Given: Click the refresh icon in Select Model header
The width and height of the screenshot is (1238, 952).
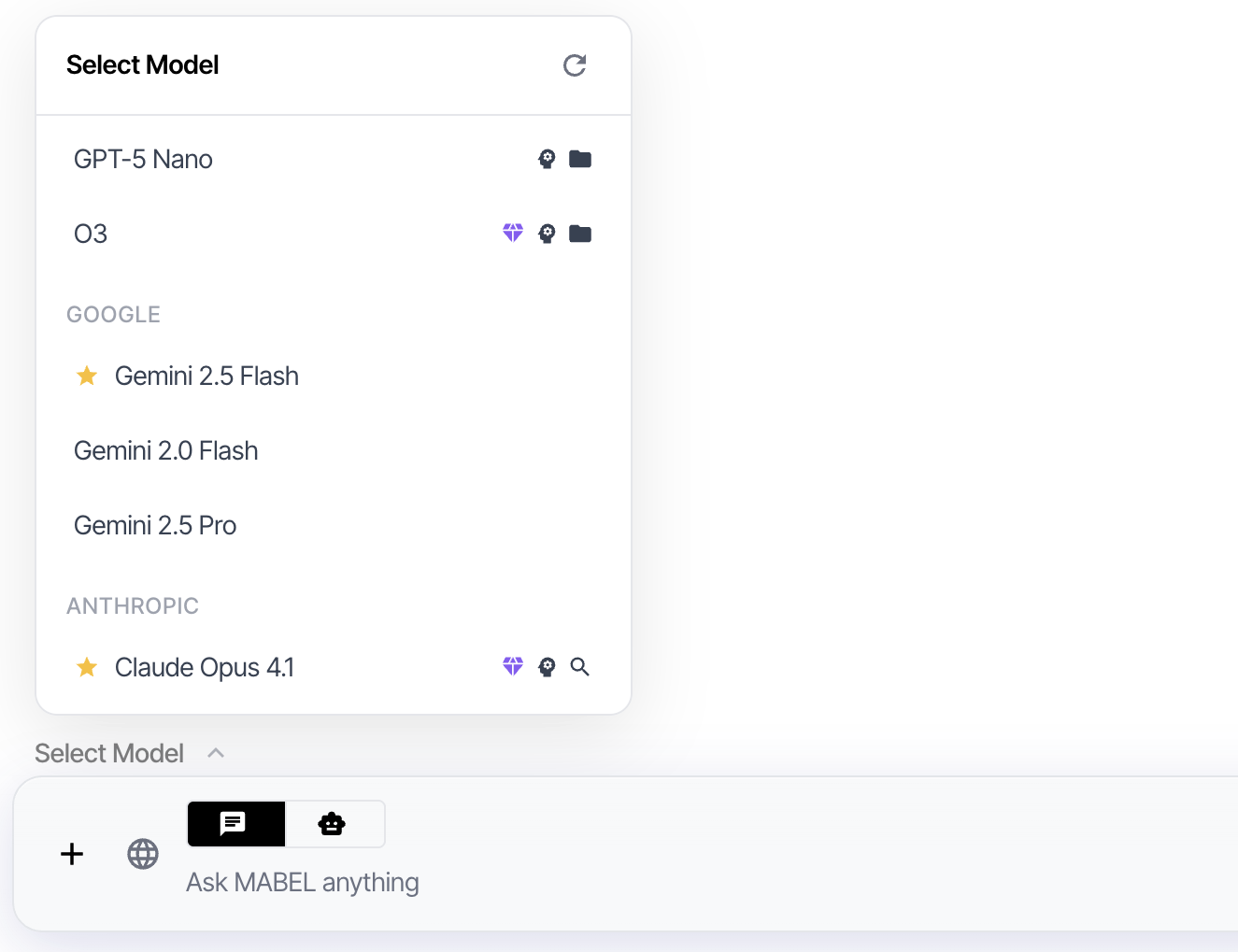Looking at the screenshot, I should point(575,64).
